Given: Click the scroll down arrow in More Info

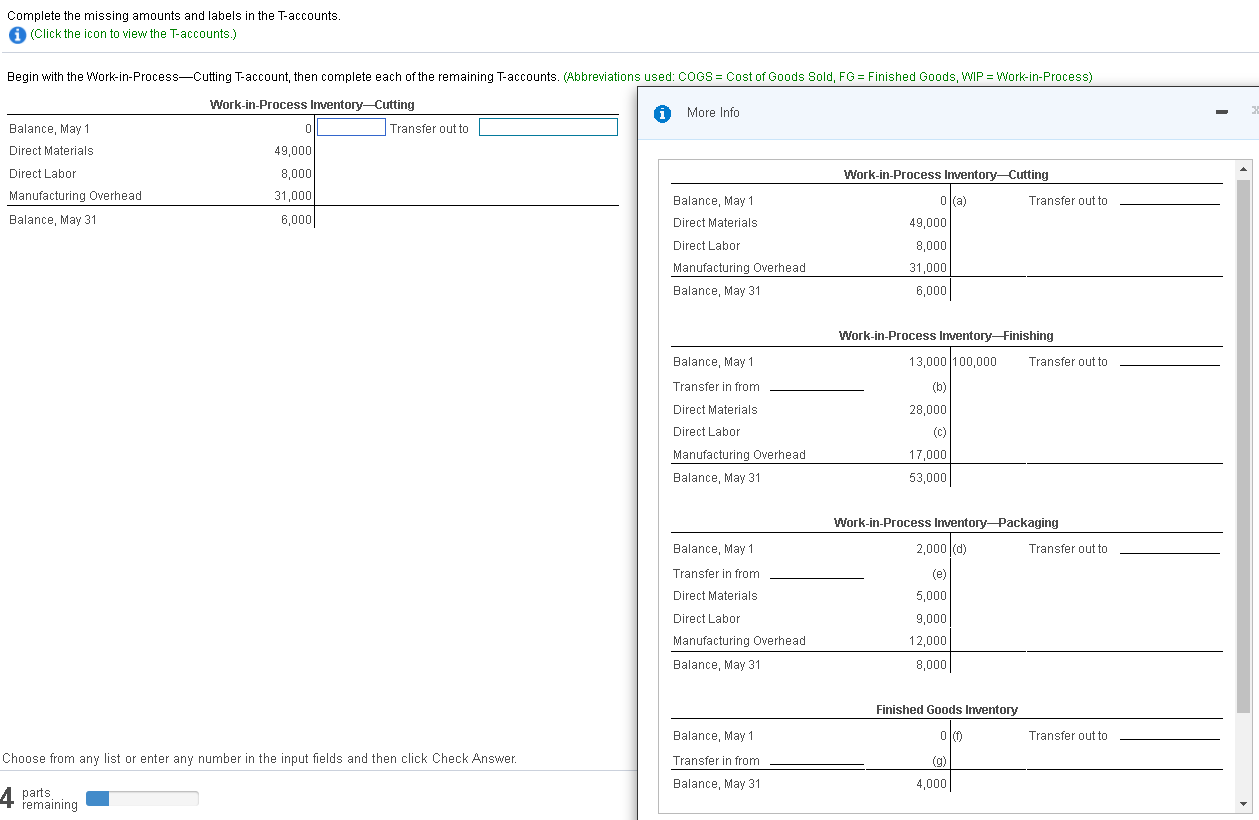Looking at the screenshot, I should point(1244,804).
